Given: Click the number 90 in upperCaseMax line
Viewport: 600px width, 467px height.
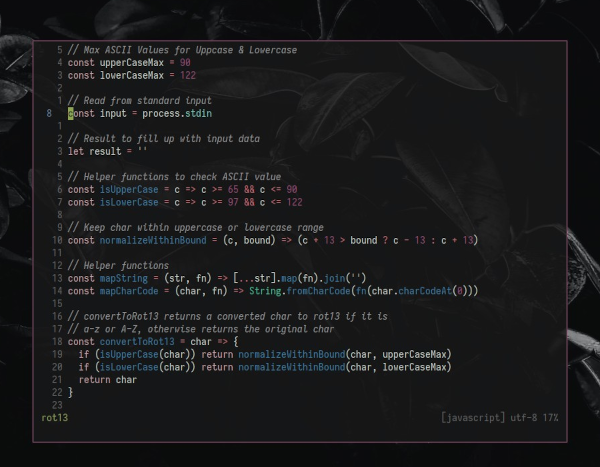Looking at the screenshot, I should (185, 63).
